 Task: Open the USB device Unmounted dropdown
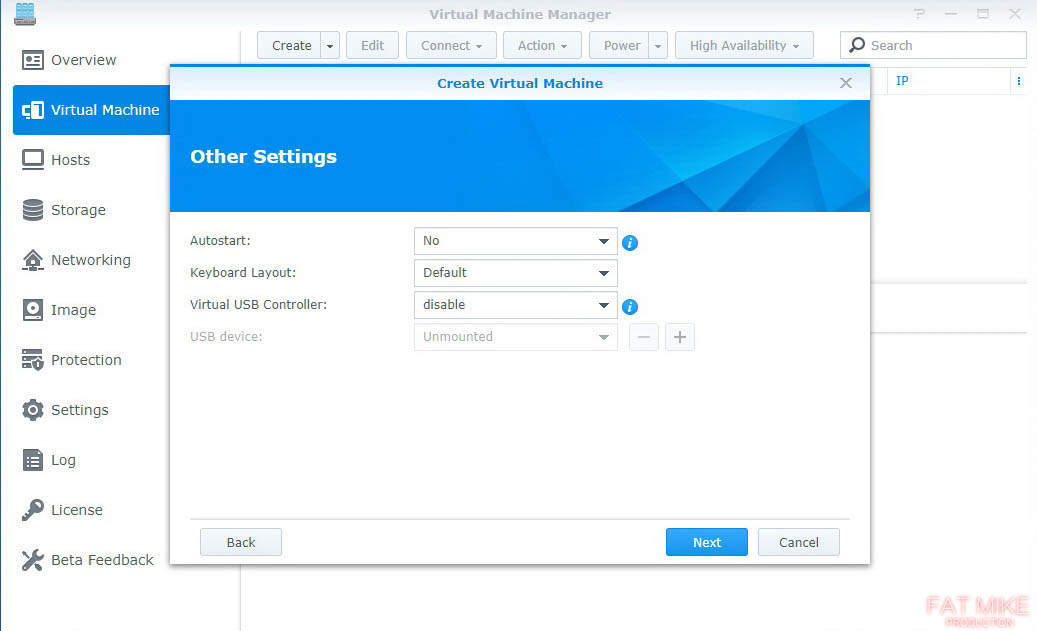[516, 337]
